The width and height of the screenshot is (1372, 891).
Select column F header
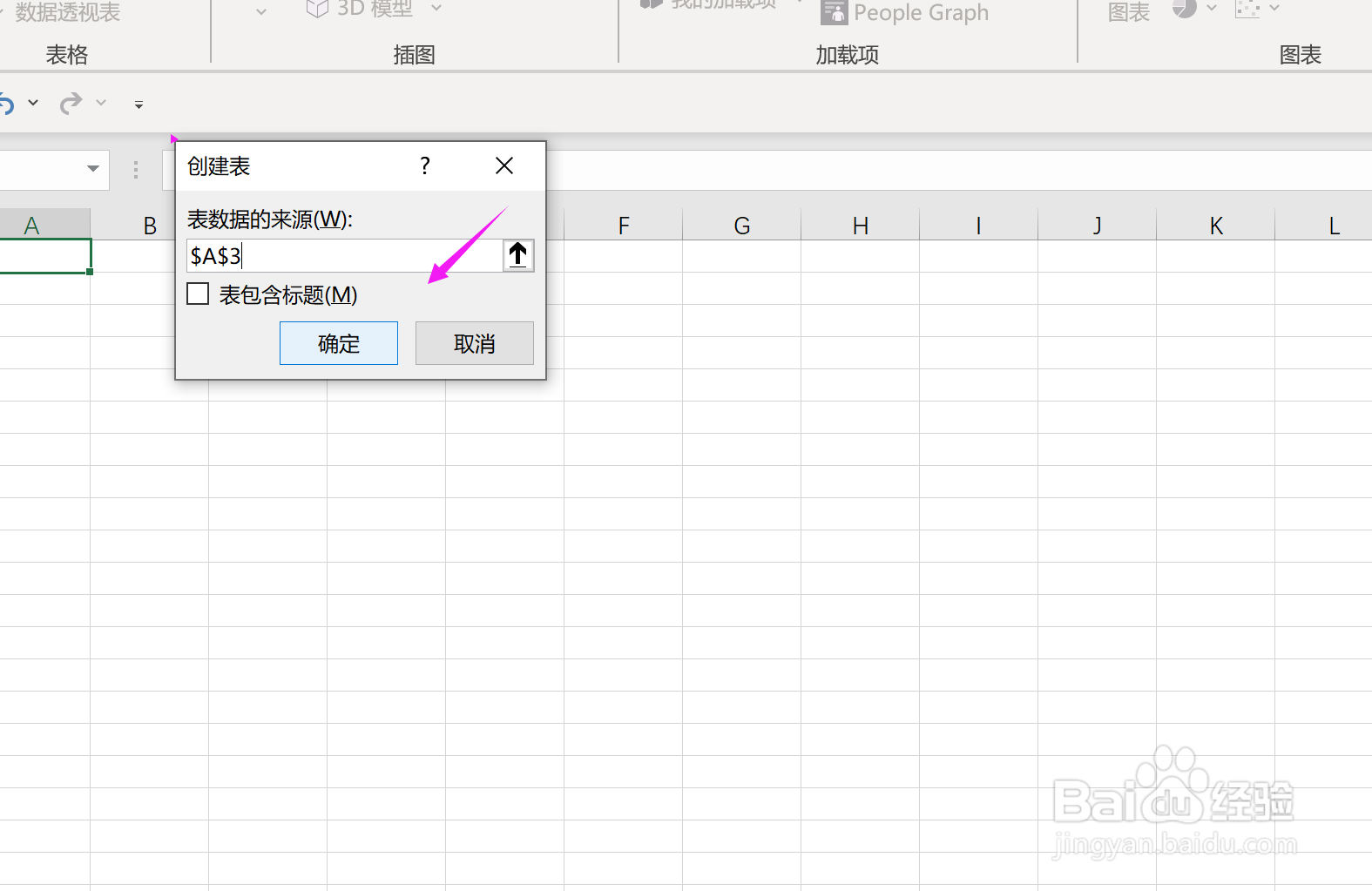[624, 226]
